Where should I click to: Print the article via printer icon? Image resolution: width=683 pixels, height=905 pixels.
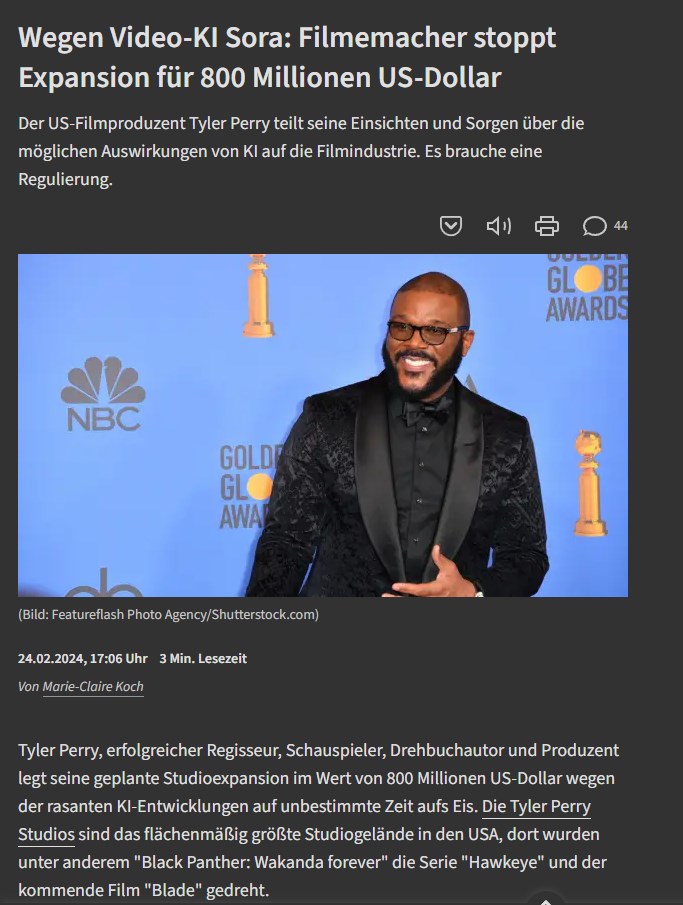coord(546,226)
